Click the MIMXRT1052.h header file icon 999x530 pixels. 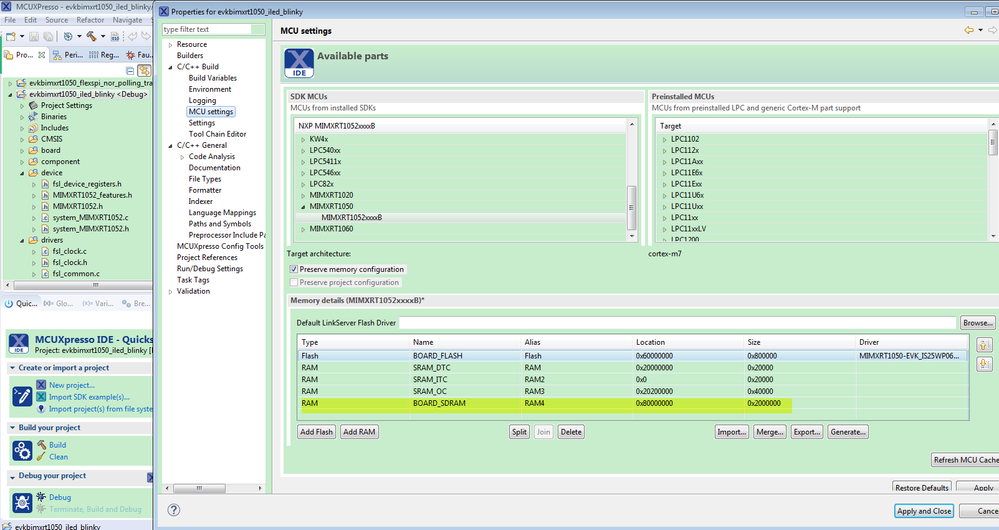pyautogui.click(x=45, y=206)
